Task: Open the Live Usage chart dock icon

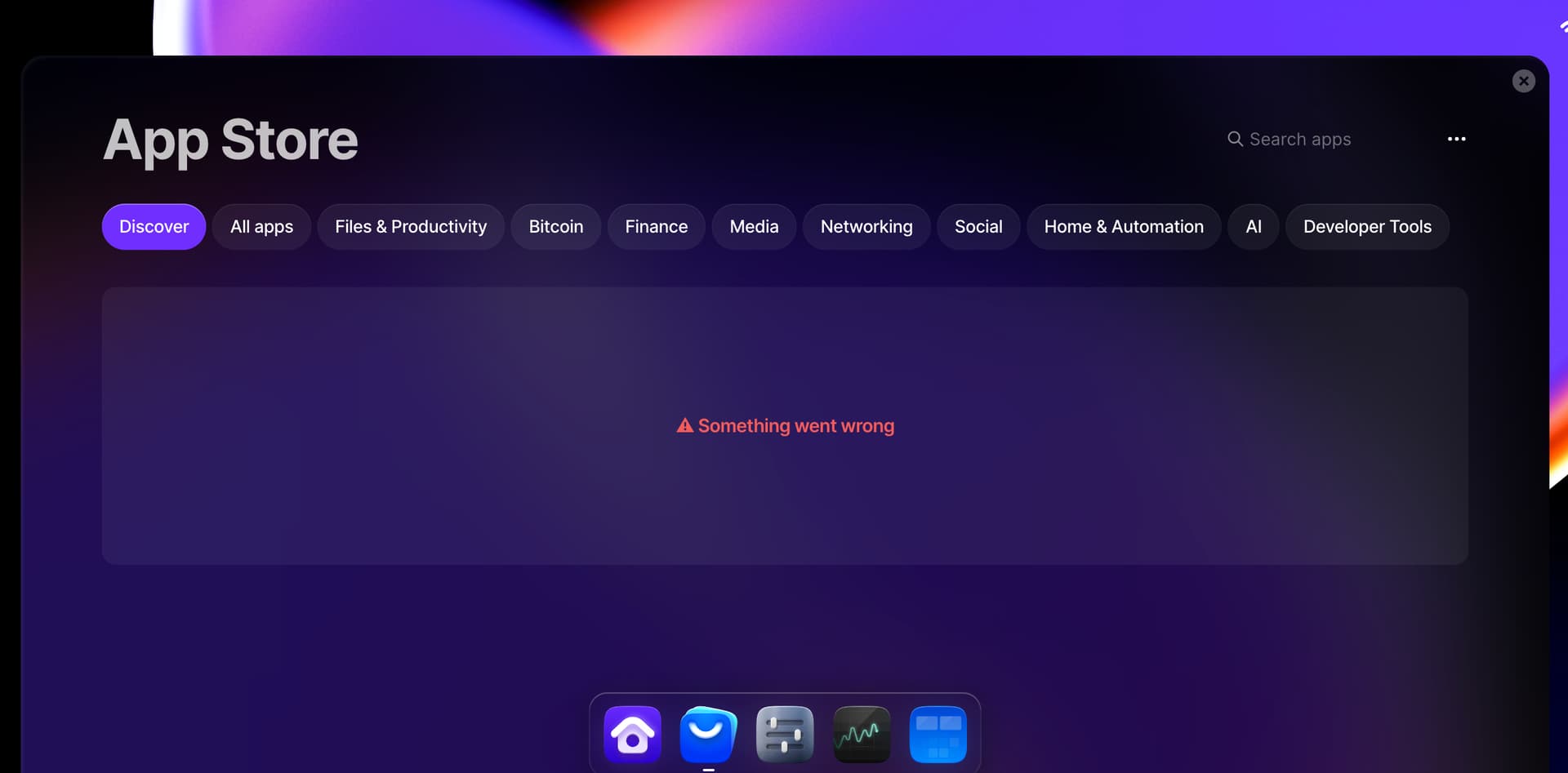Action: (x=862, y=734)
